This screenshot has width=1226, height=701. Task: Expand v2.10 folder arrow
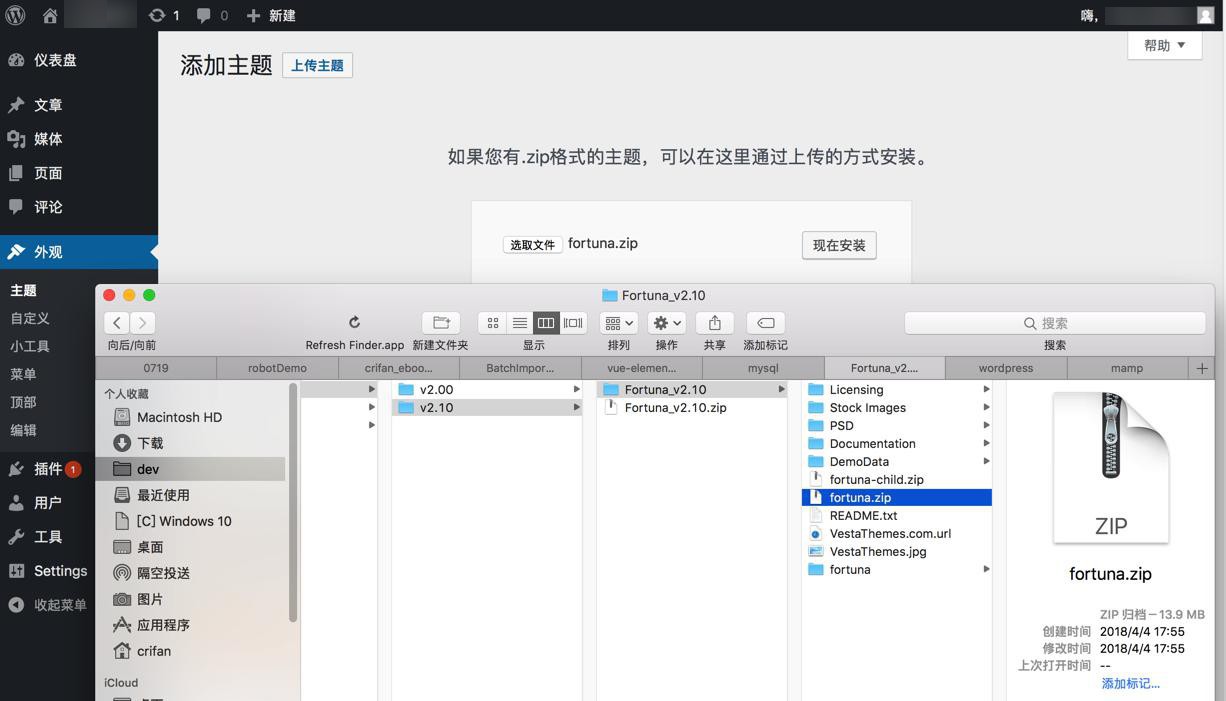coord(576,408)
